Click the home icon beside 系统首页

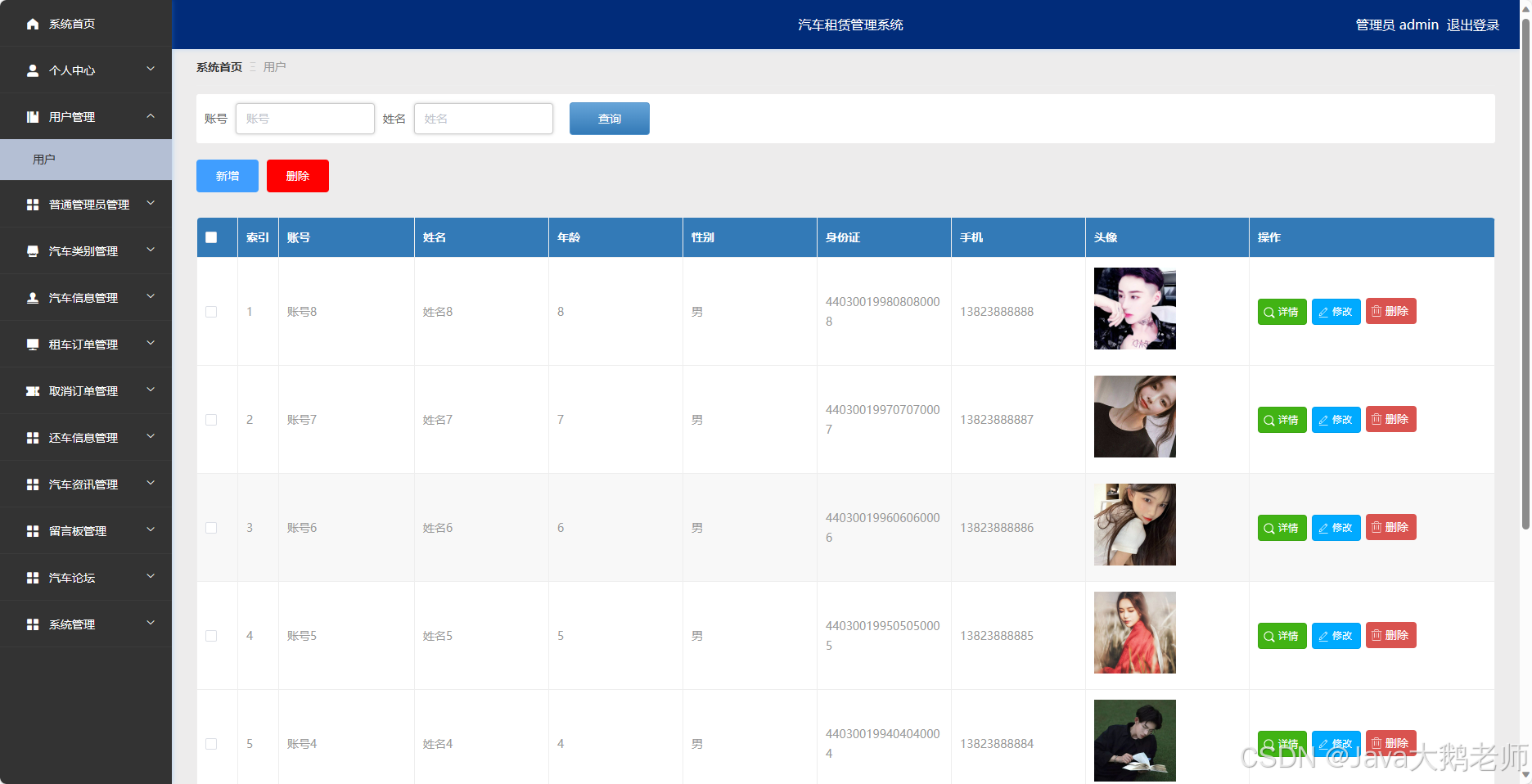click(33, 24)
